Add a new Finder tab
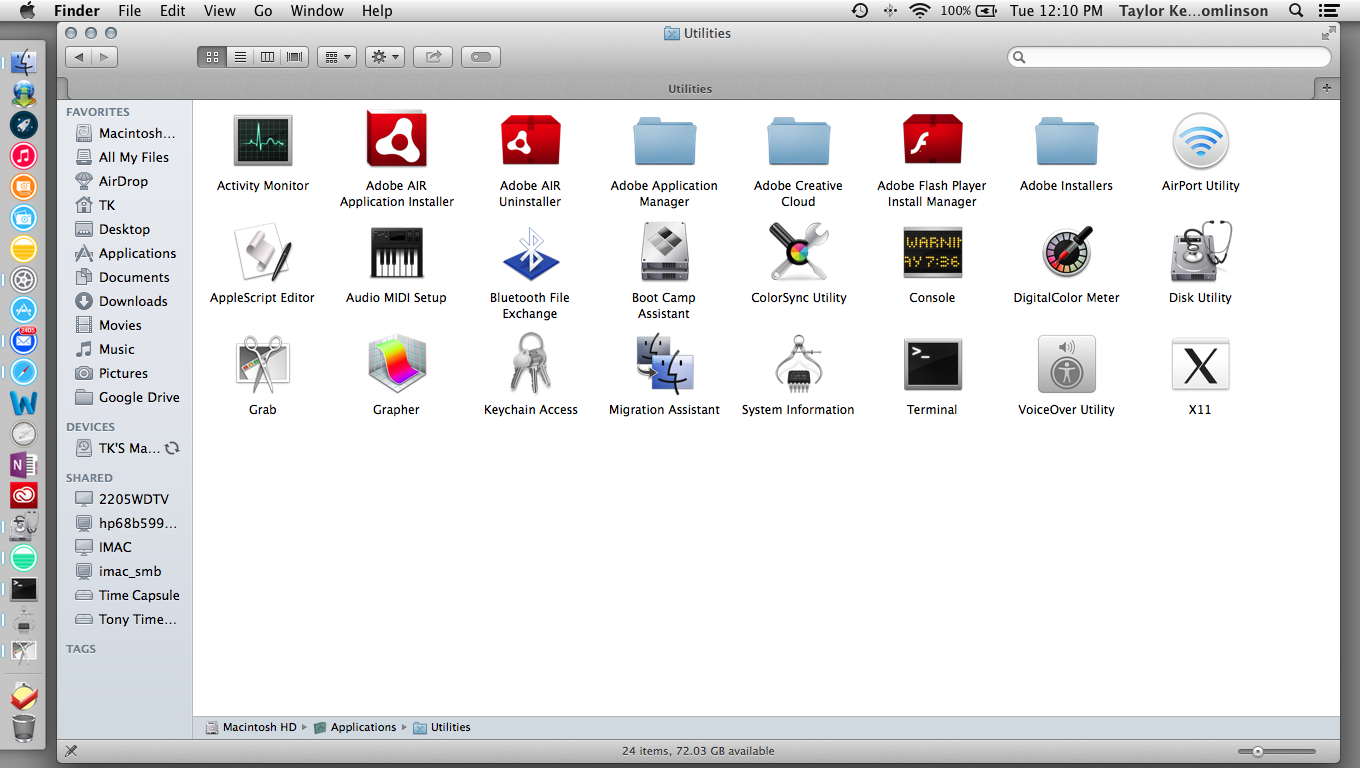Viewport: 1360px width, 768px height. [1327, 88]
